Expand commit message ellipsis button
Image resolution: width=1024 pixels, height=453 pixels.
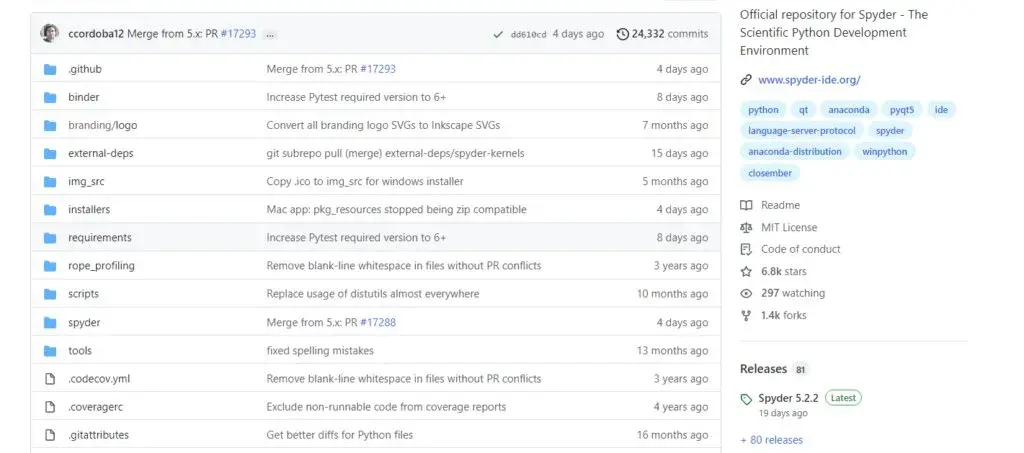(x=270, y=35)
